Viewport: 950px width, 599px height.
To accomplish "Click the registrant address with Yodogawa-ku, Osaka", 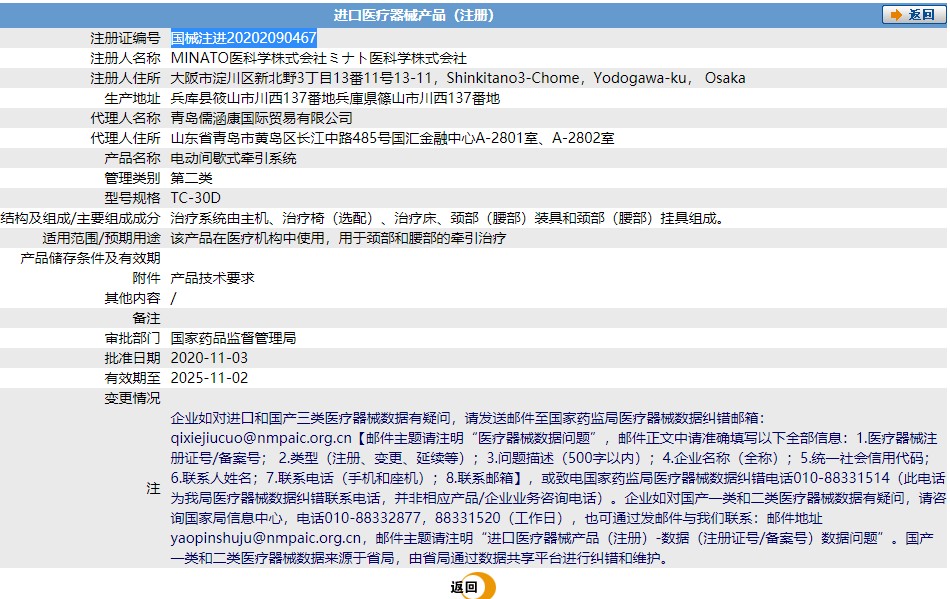I will pyautogui.click(x=458, y=78).
